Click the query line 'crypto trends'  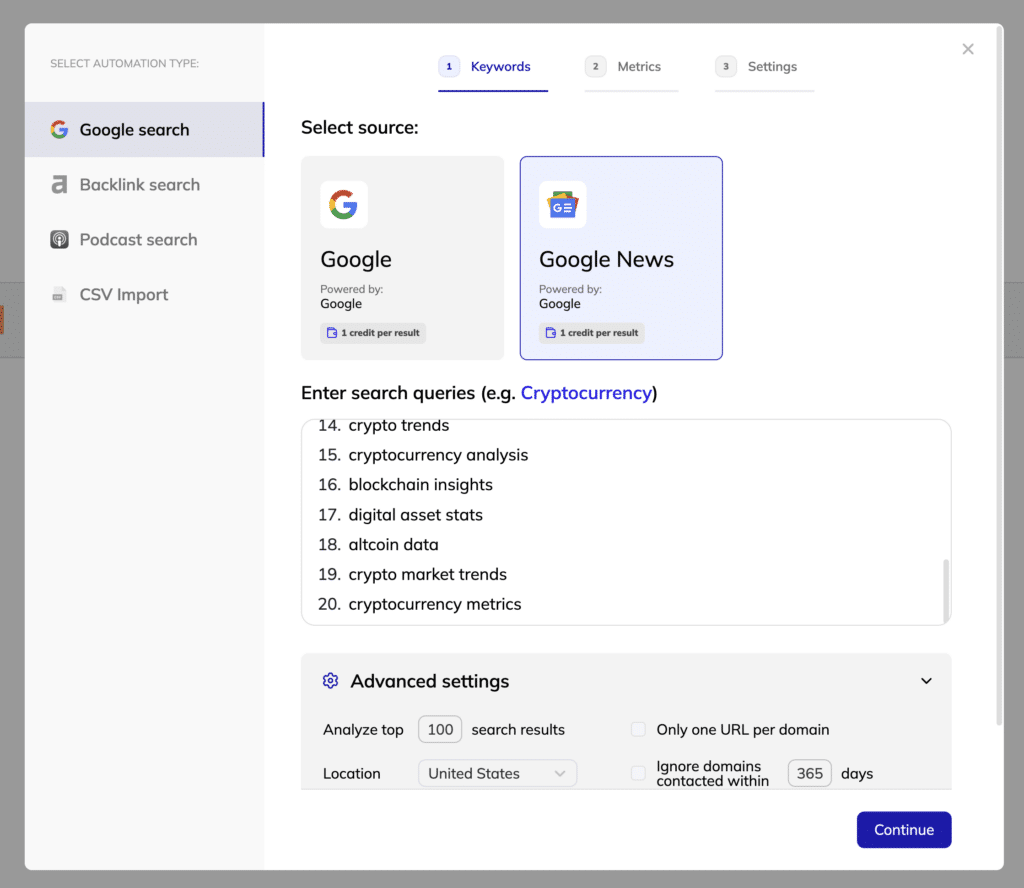398,426
